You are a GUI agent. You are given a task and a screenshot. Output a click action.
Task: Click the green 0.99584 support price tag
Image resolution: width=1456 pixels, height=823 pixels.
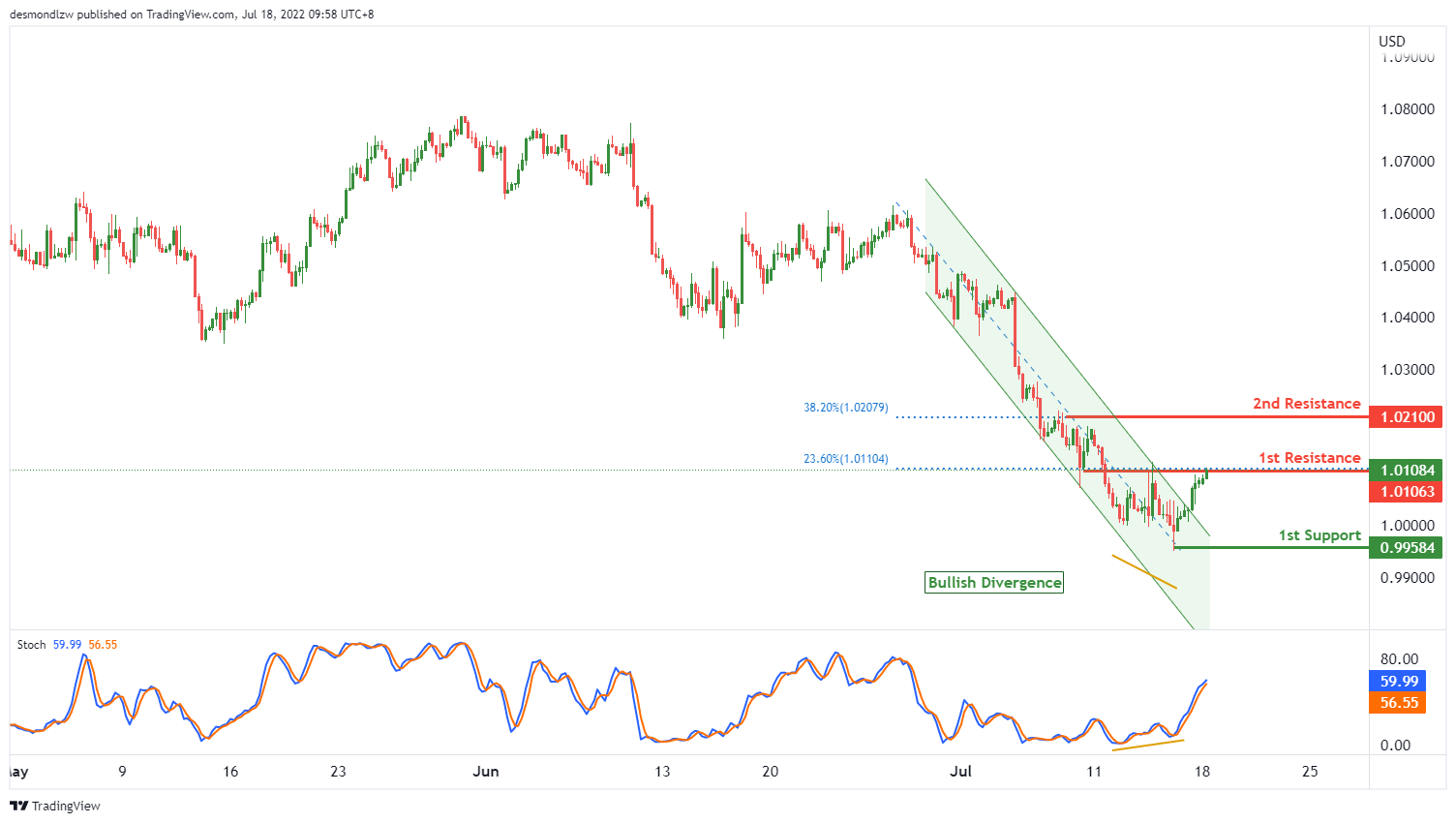(x=1407, y=548)
